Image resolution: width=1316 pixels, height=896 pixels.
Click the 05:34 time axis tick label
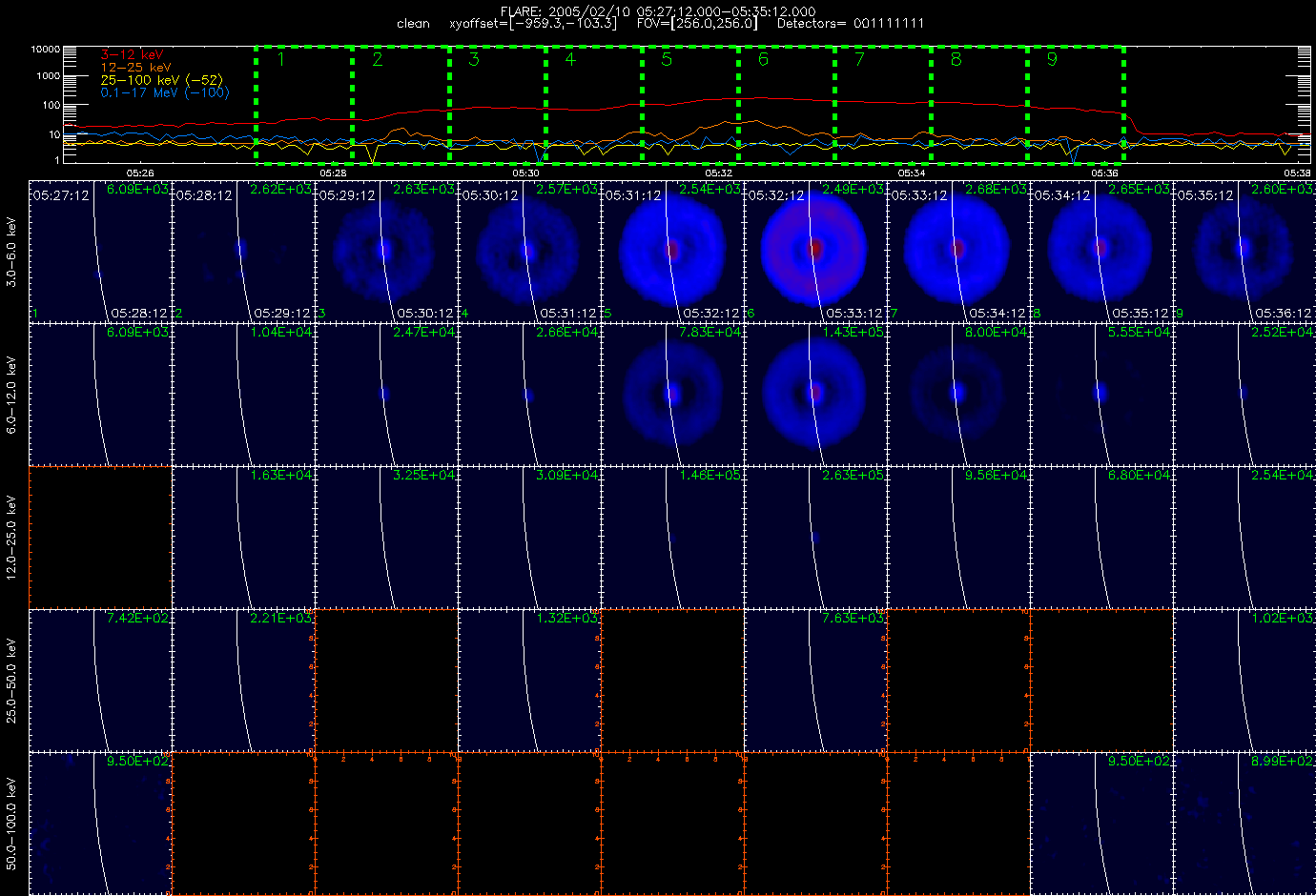[x=912, y=173]
